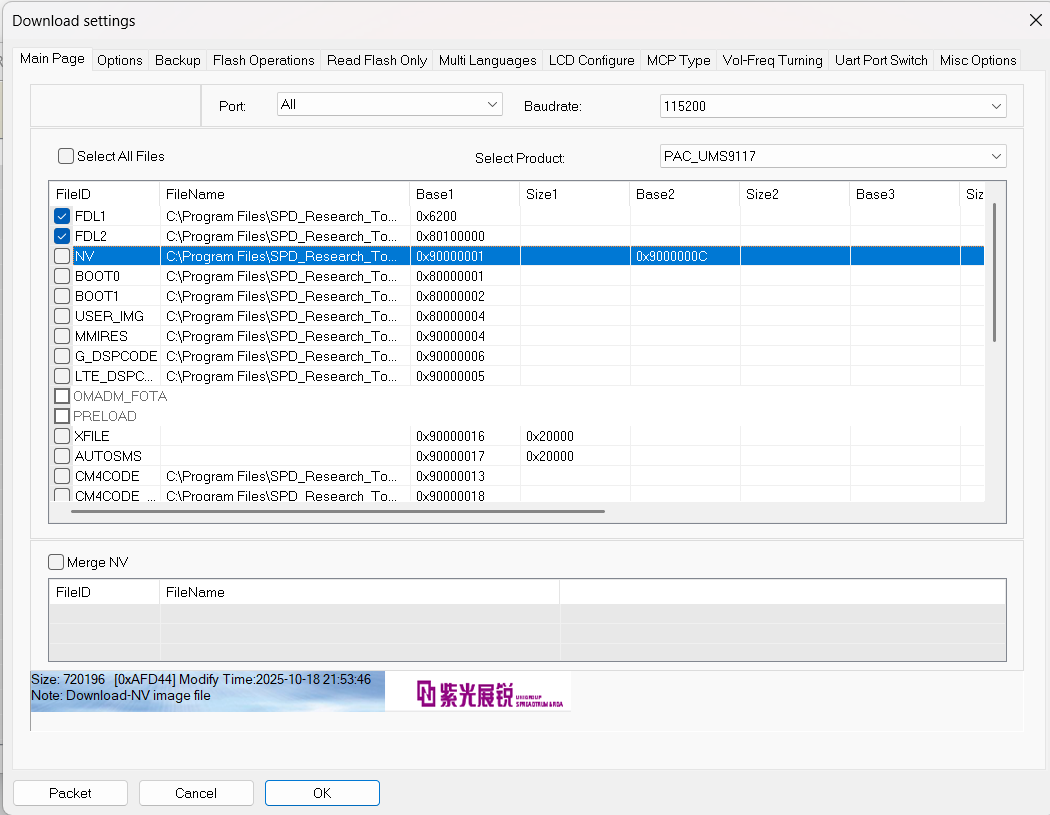Enable the USER_IMG file checkbox
1050x815 pixels.
coord(63,316)
